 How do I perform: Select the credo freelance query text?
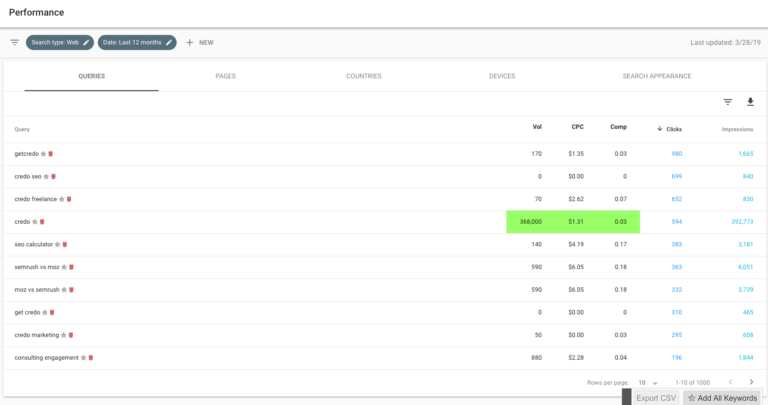pyautogui.click(x=36, y=199)
